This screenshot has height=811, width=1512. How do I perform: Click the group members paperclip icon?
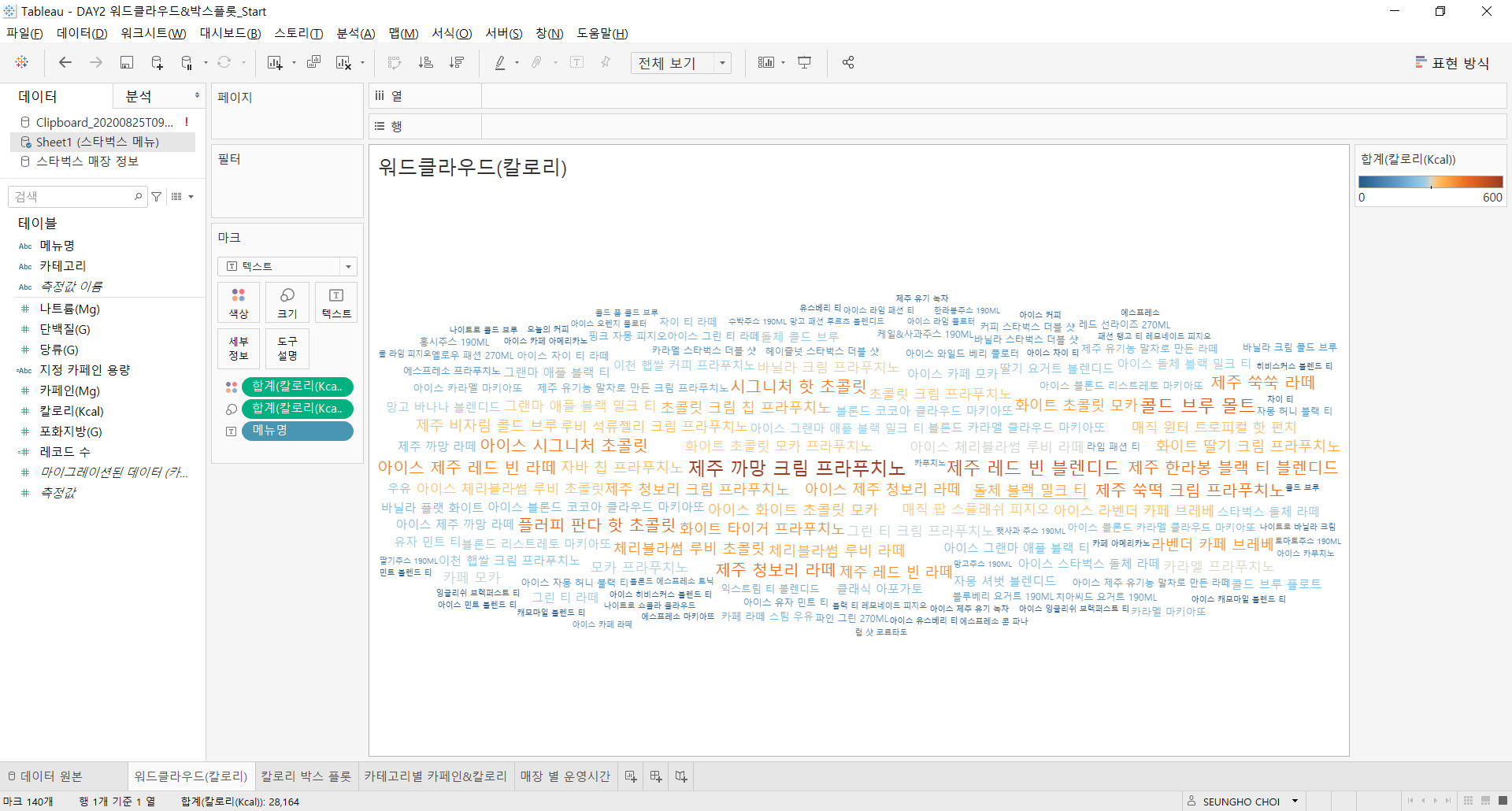(537, 62)
